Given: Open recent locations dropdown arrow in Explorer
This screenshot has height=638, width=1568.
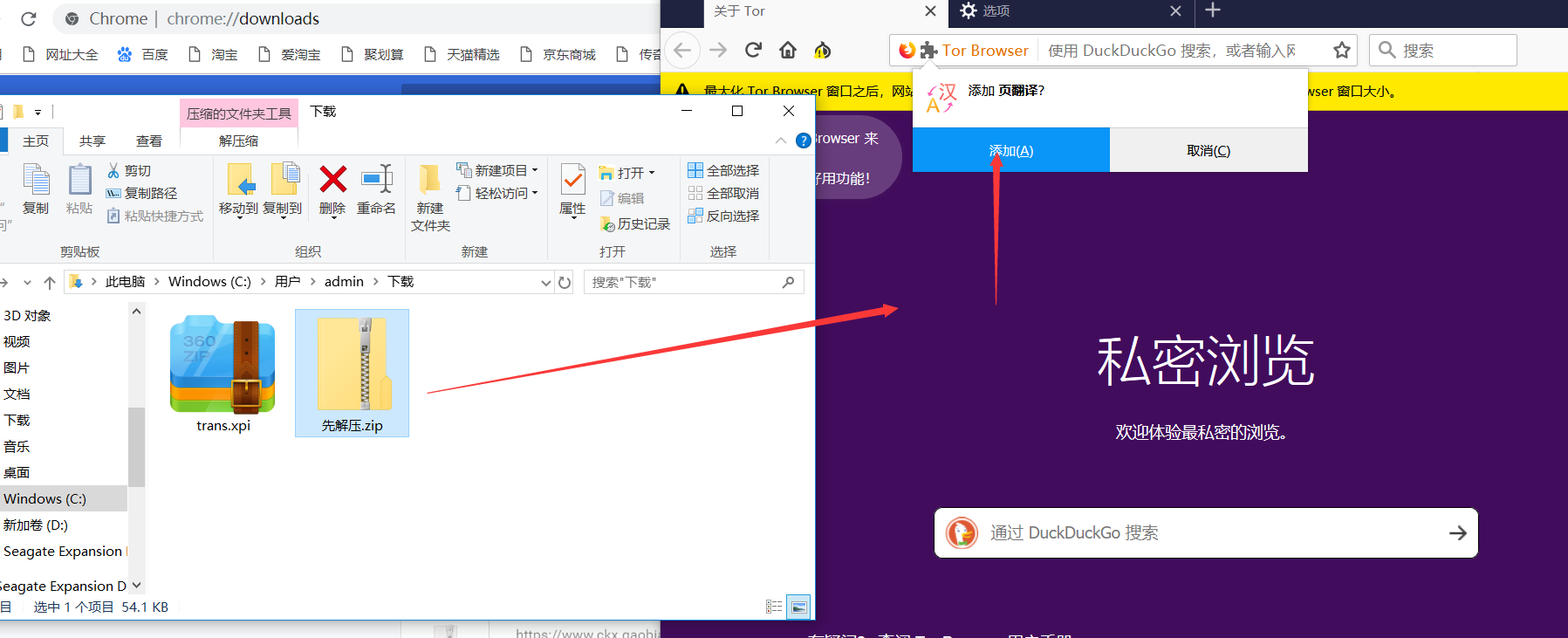Looking at the screenshot, I should pos(27,282).
